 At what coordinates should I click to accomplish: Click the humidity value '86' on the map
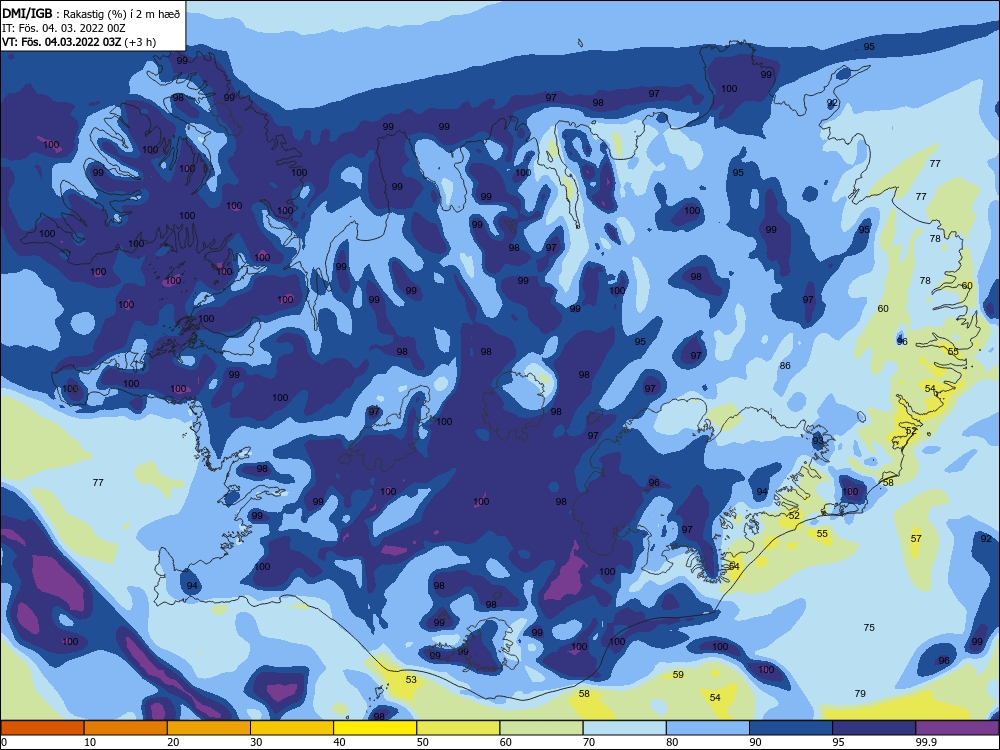(785, 365)
